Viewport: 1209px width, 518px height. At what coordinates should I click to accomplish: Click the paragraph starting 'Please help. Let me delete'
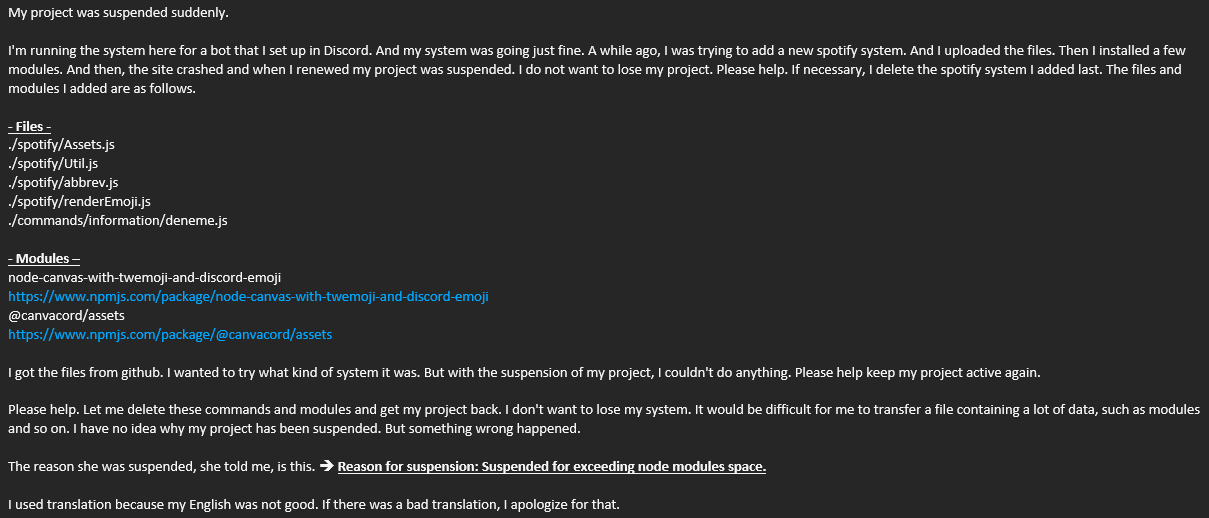point(600,410)
